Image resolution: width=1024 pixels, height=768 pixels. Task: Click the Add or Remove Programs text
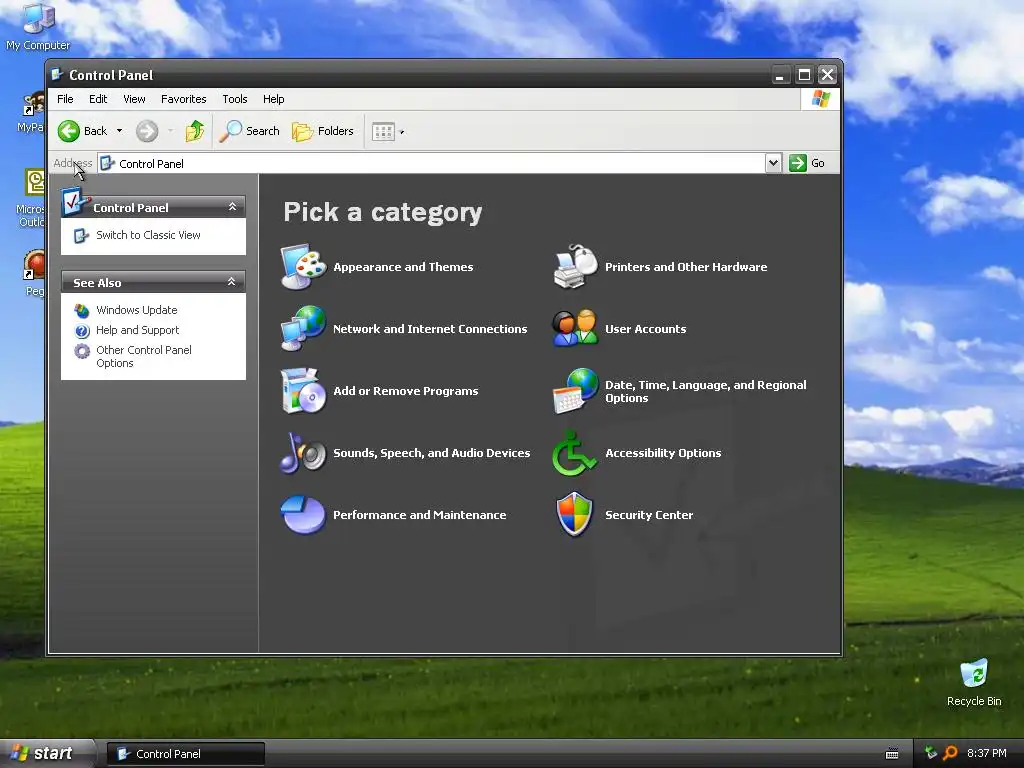406,391
